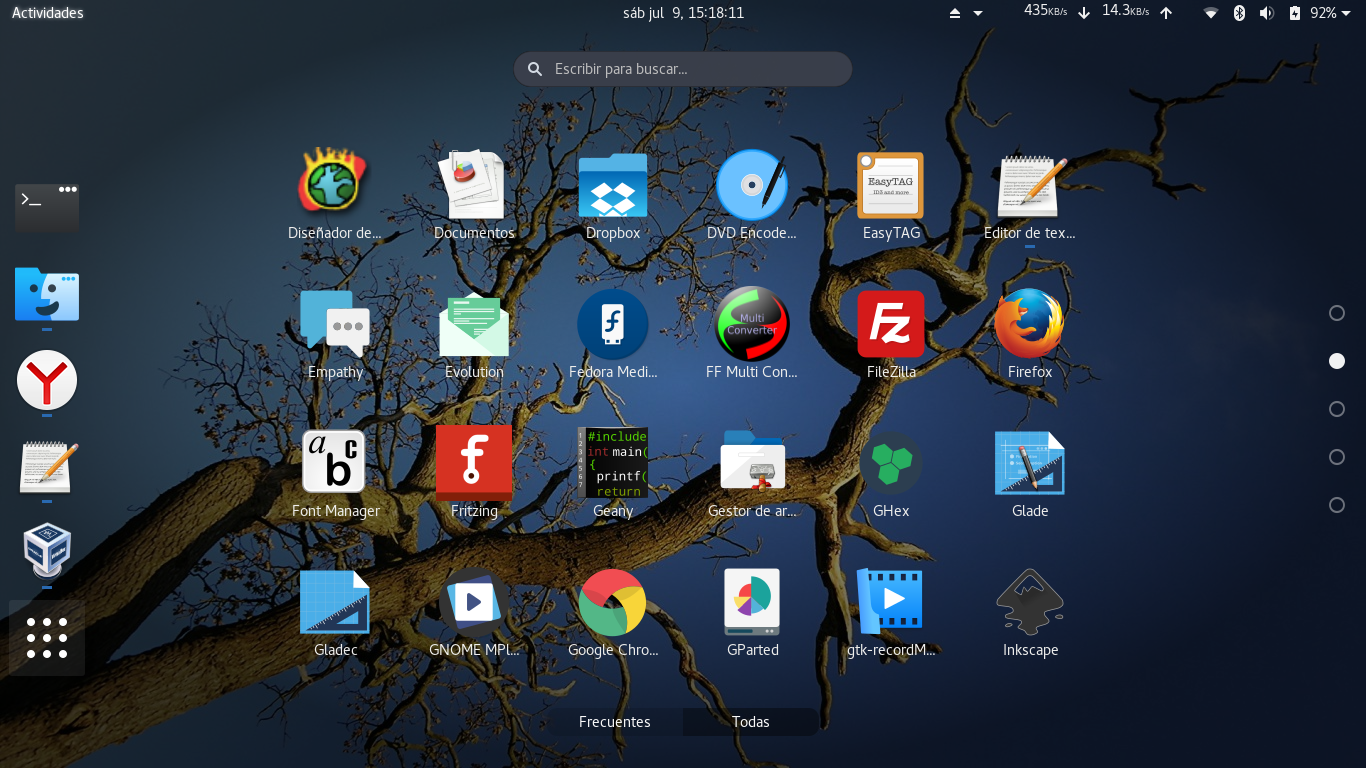Open GHex hex editor
This screenshot has width=1366, height=768.
tap(891, 463)
